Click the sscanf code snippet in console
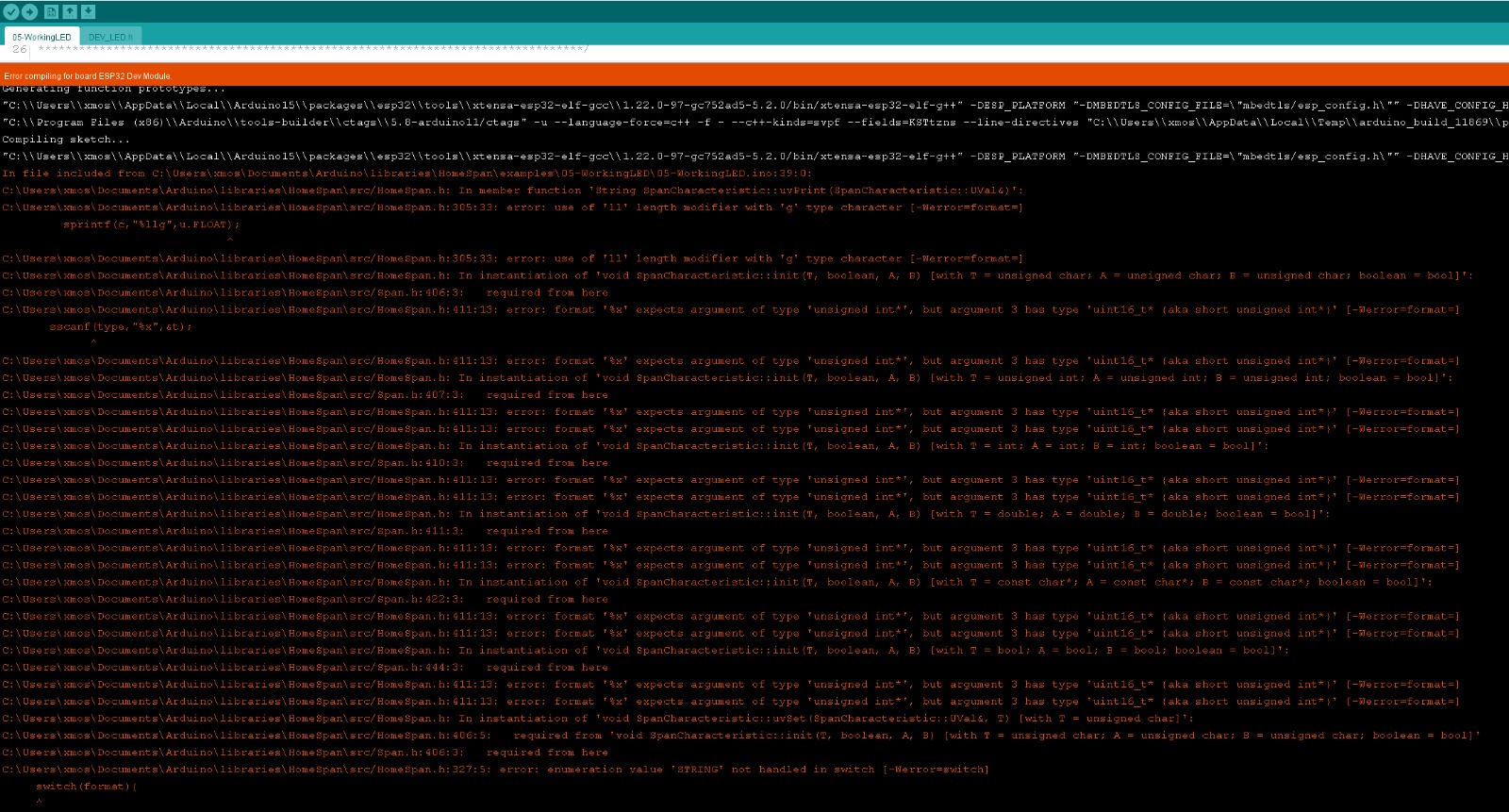 120,326
